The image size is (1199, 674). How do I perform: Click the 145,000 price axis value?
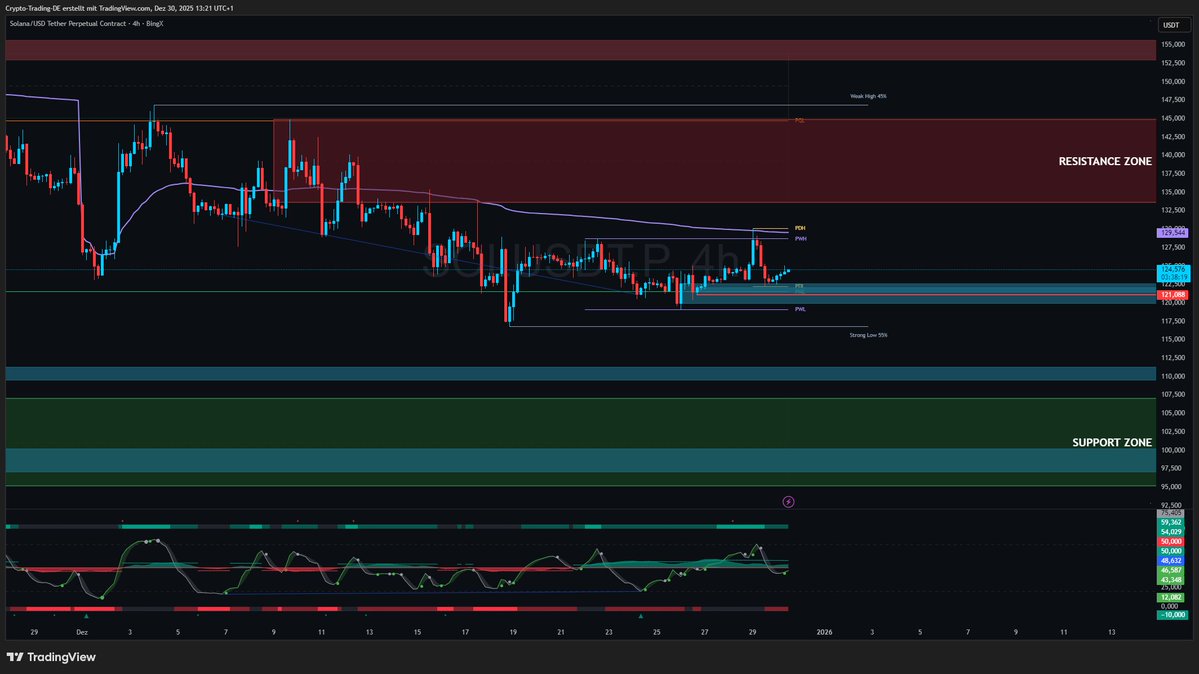pos(1172,119)
